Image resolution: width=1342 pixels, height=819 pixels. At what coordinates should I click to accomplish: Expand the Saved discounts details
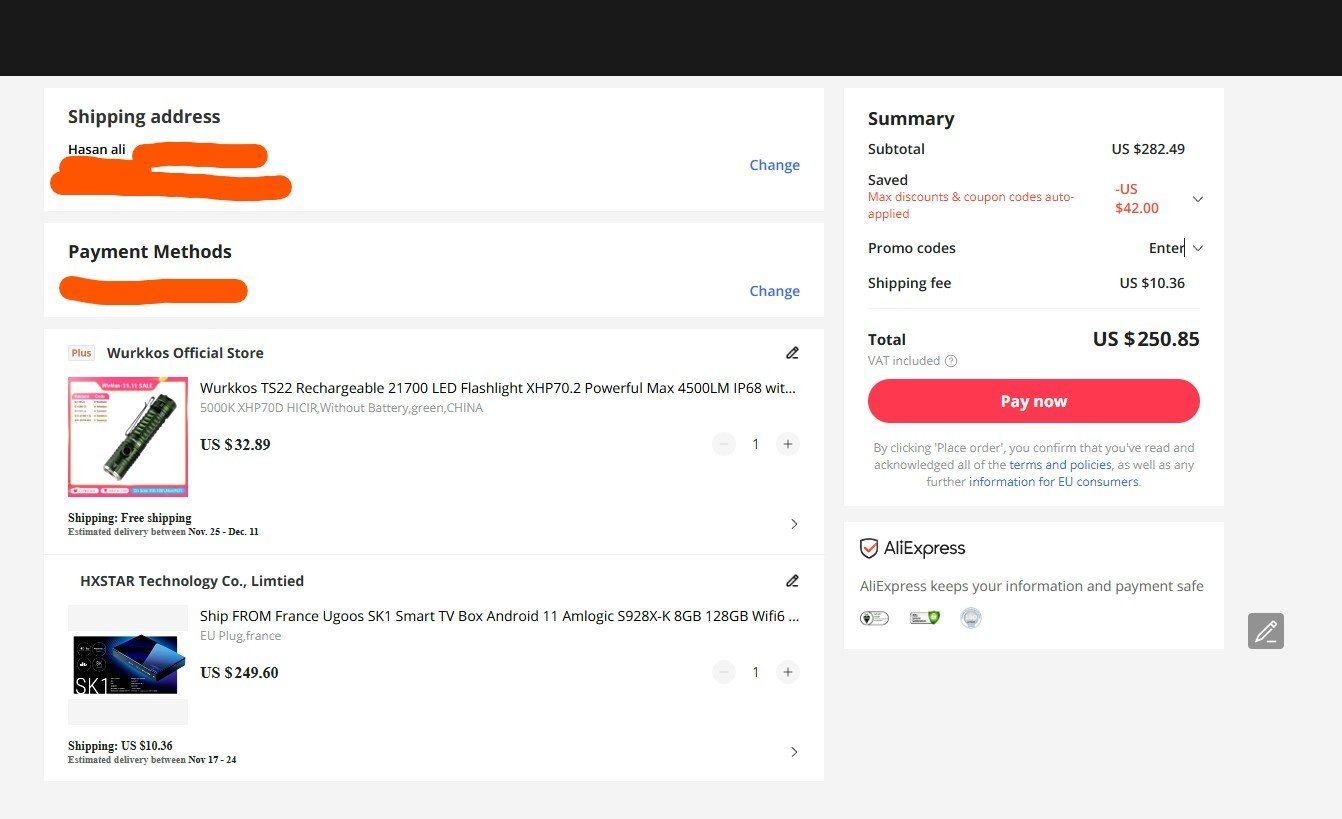click(1198, 199)
